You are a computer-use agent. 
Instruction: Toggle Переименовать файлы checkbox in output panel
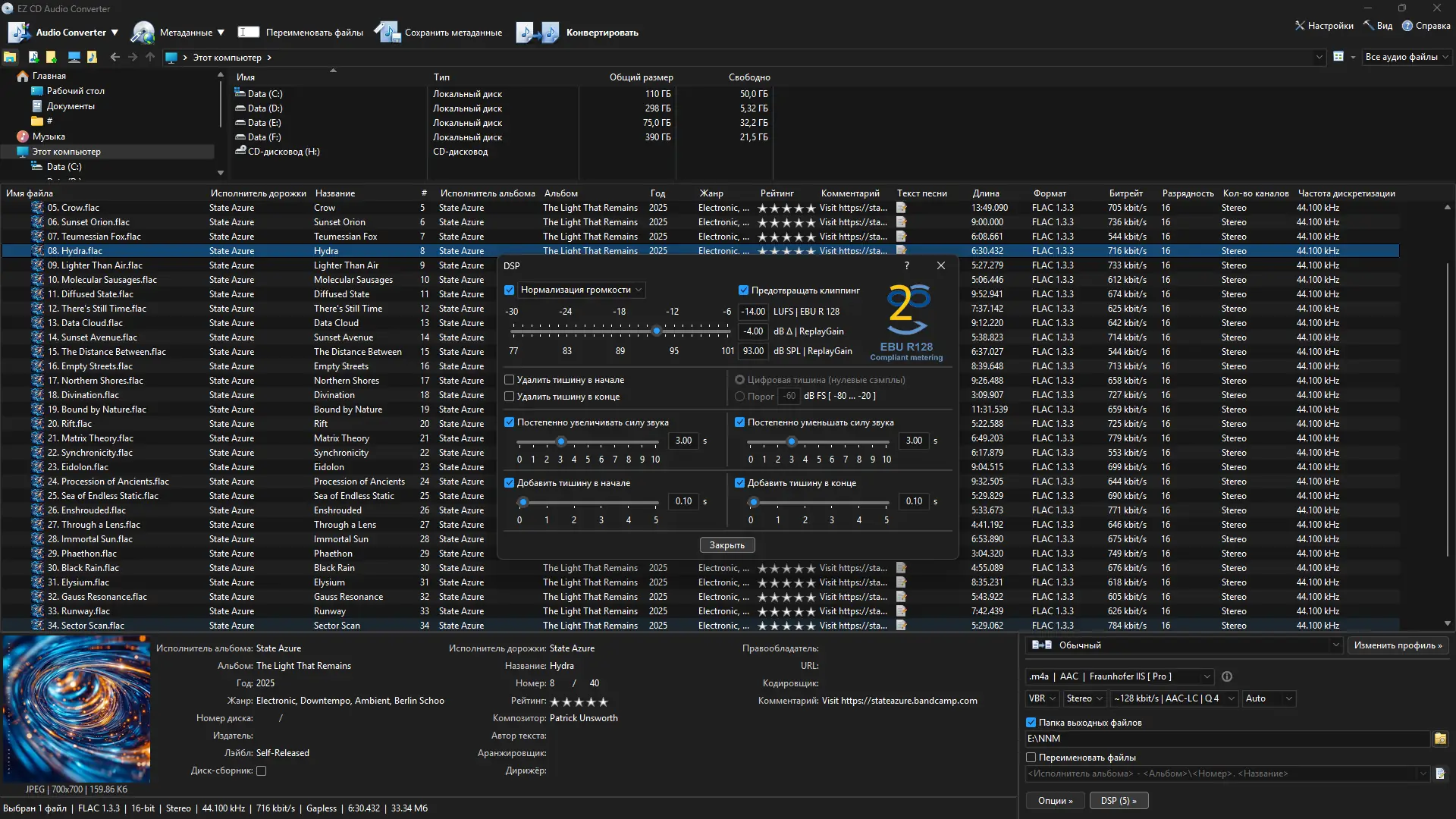click(1031, 758)
